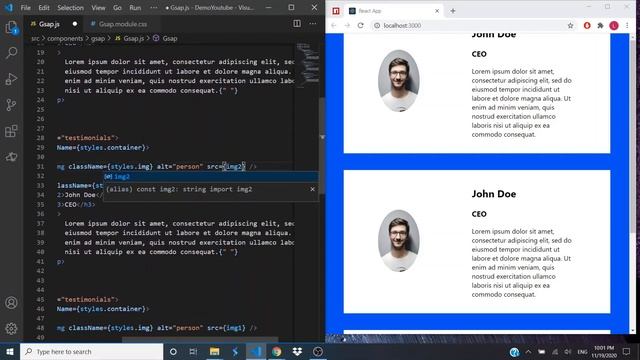Open the Manage gear in activity bar
Image resolution: width=640 pixels, height=360 pixels.
pos(11,328)
